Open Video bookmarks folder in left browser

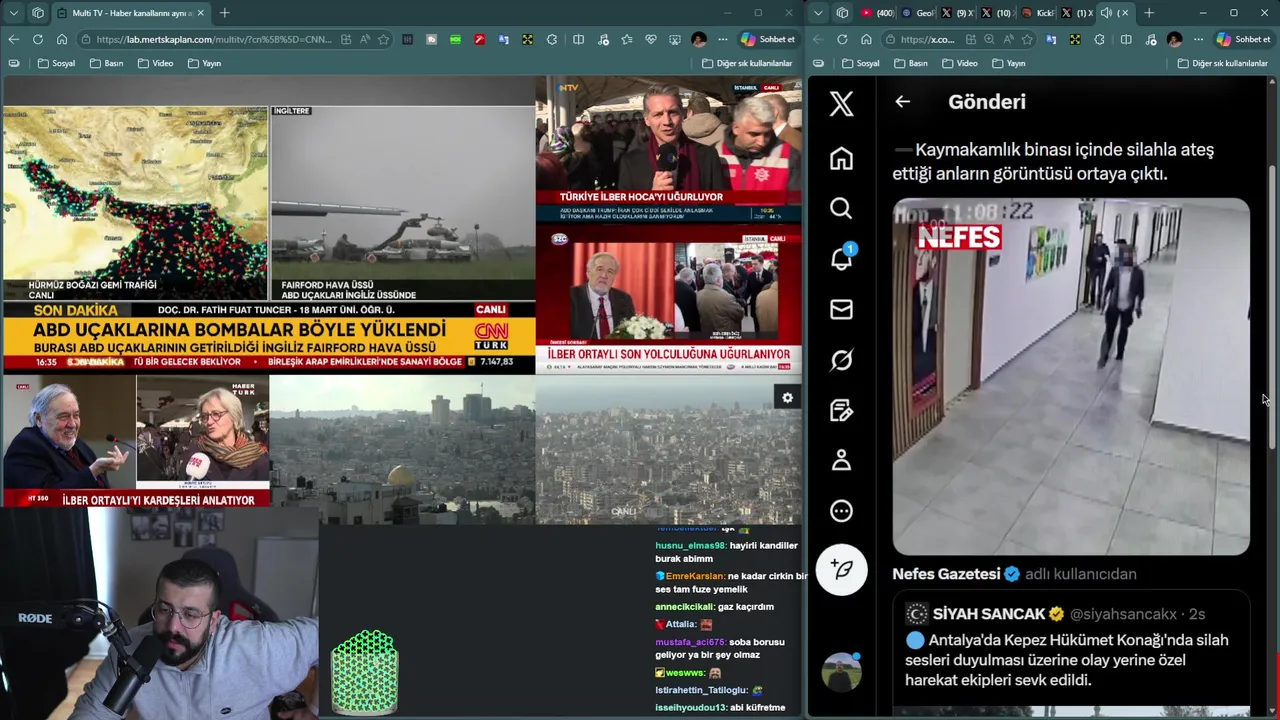155,63
